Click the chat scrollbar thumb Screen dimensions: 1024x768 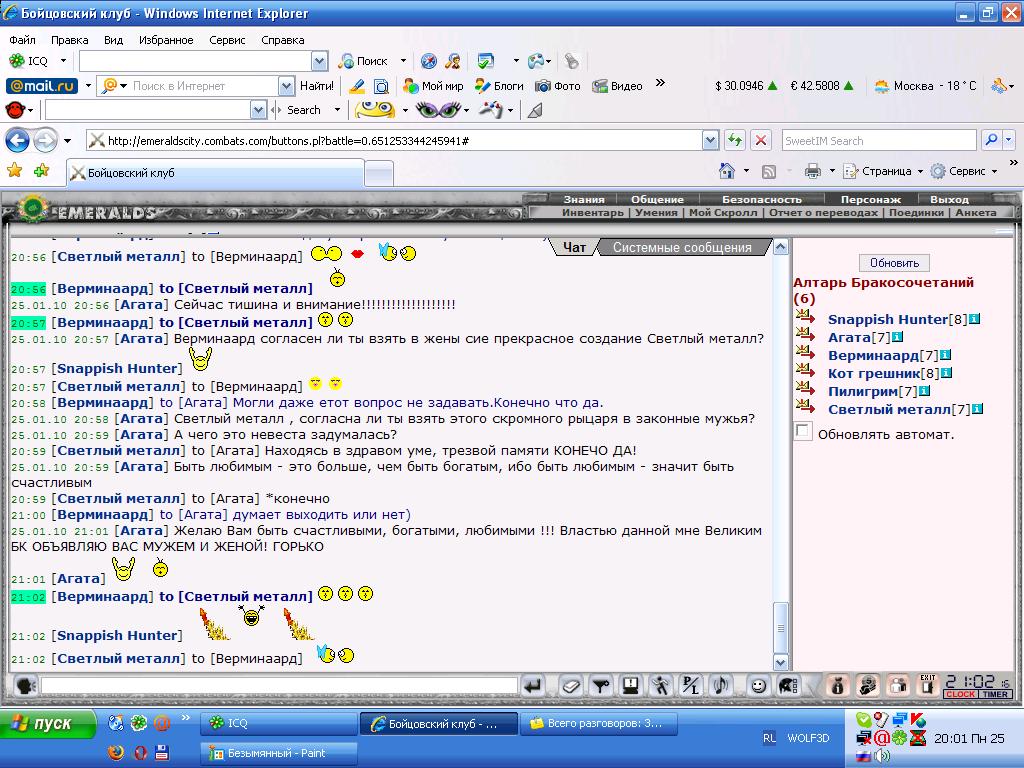[x=780, y=628]
